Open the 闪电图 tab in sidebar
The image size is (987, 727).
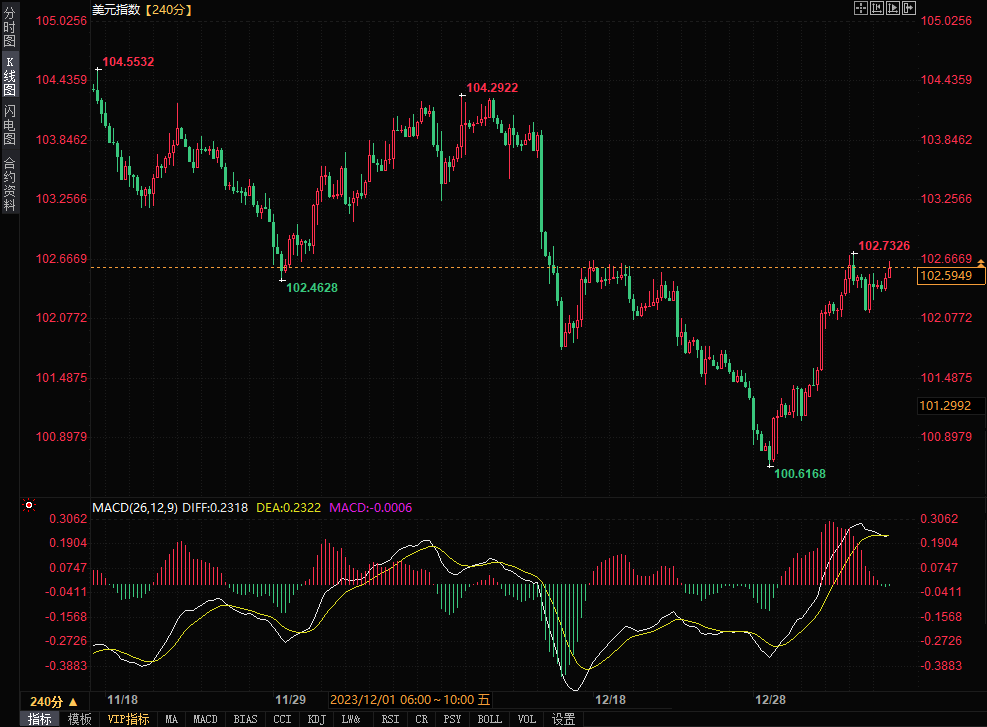9,124
